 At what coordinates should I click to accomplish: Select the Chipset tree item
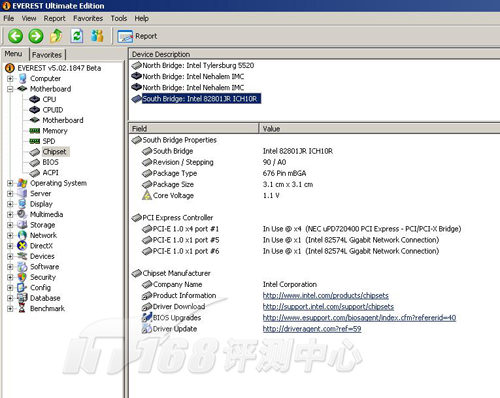(55, 152)
